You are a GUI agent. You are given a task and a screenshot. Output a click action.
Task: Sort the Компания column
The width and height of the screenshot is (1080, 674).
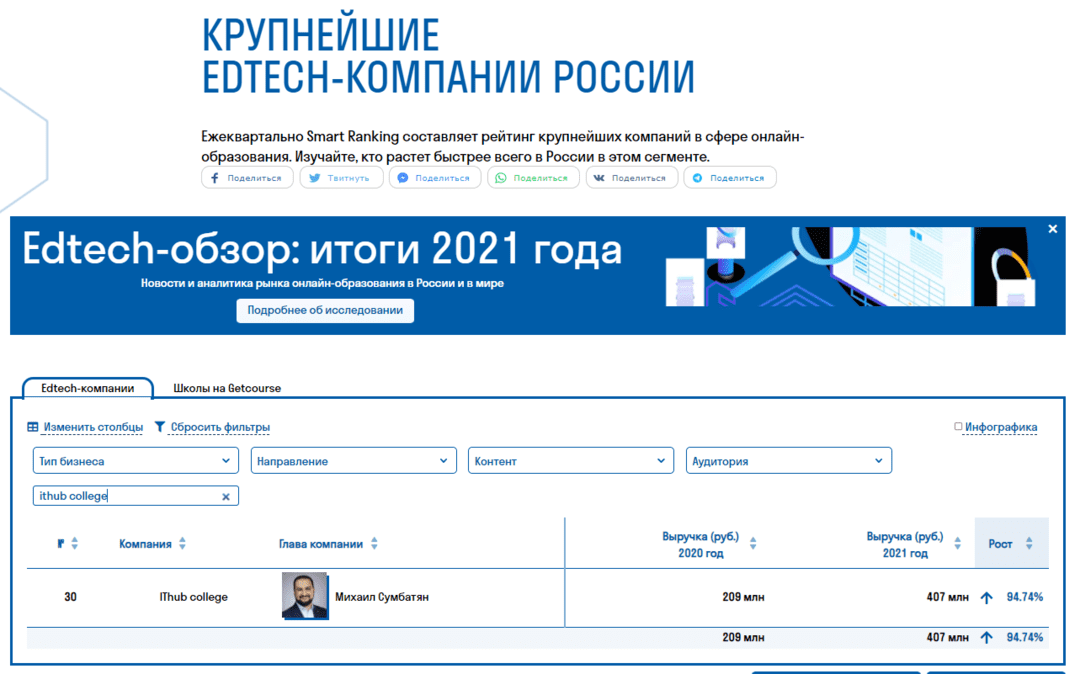pos(183,543)
